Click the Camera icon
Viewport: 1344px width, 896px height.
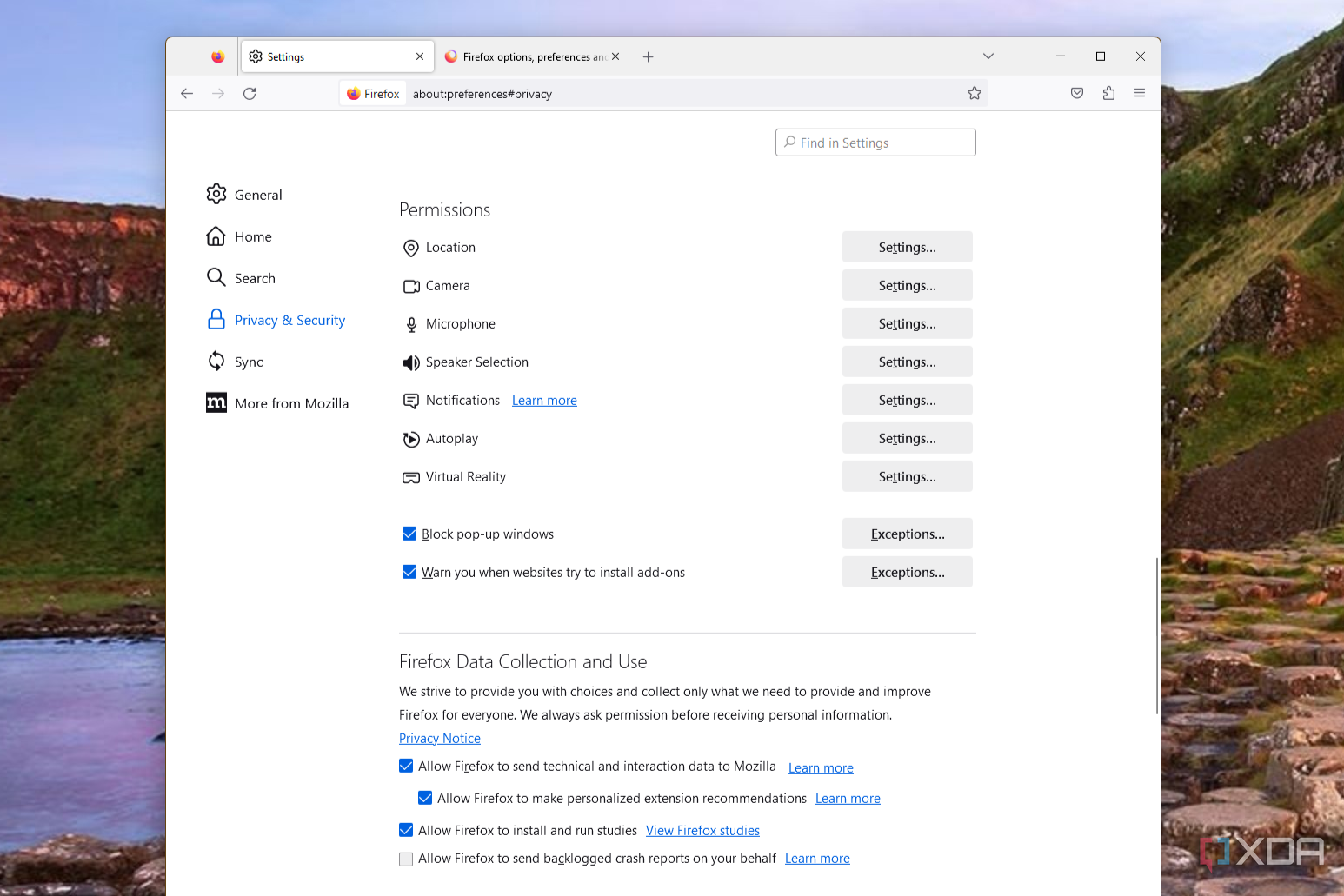click(x=411, y=286)
